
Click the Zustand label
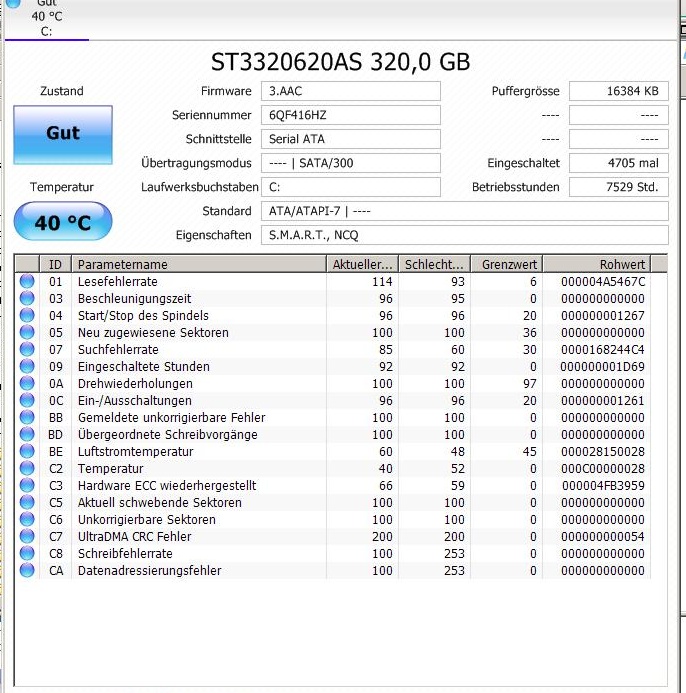[61, 91]
